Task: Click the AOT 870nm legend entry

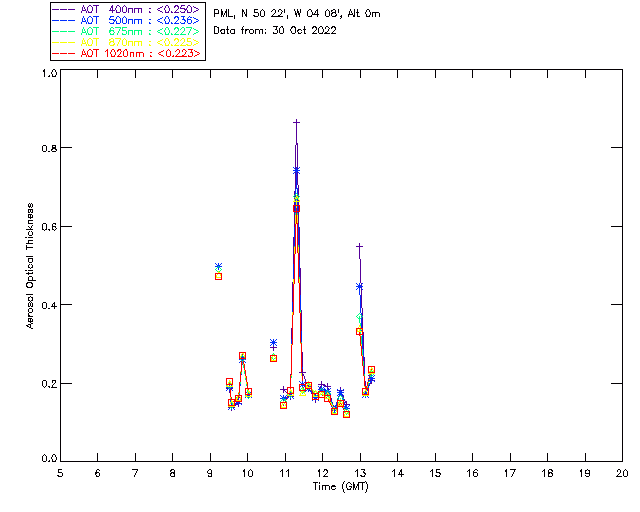Action: (127, 42)
